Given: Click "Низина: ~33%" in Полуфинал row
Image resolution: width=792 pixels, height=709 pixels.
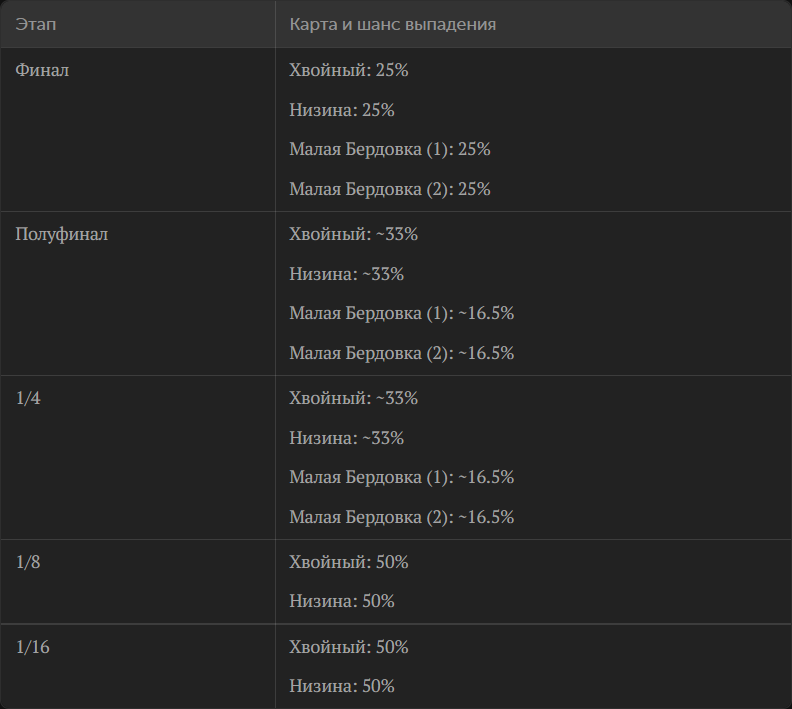Looking at the screenshot, I should pyautogui.click(x=346, y=274).
